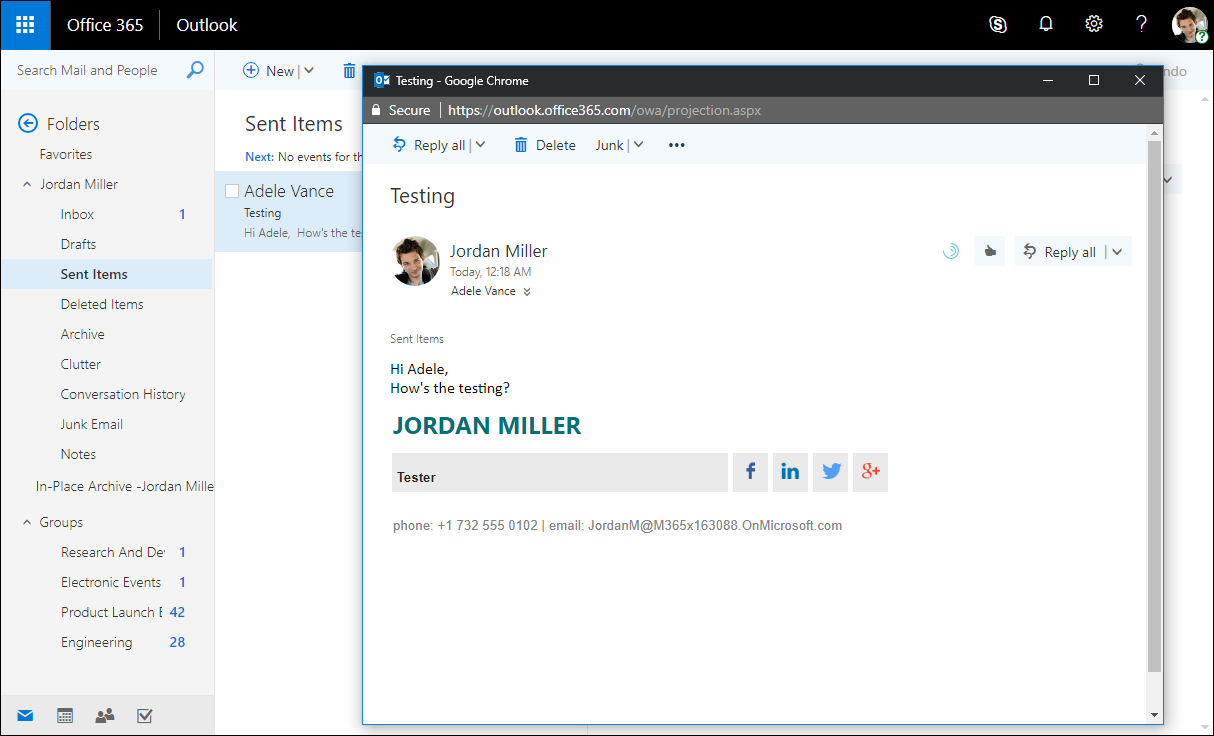Click the Outlook title link
This screenshot has height=736, width=1214.
coord(207,25)
